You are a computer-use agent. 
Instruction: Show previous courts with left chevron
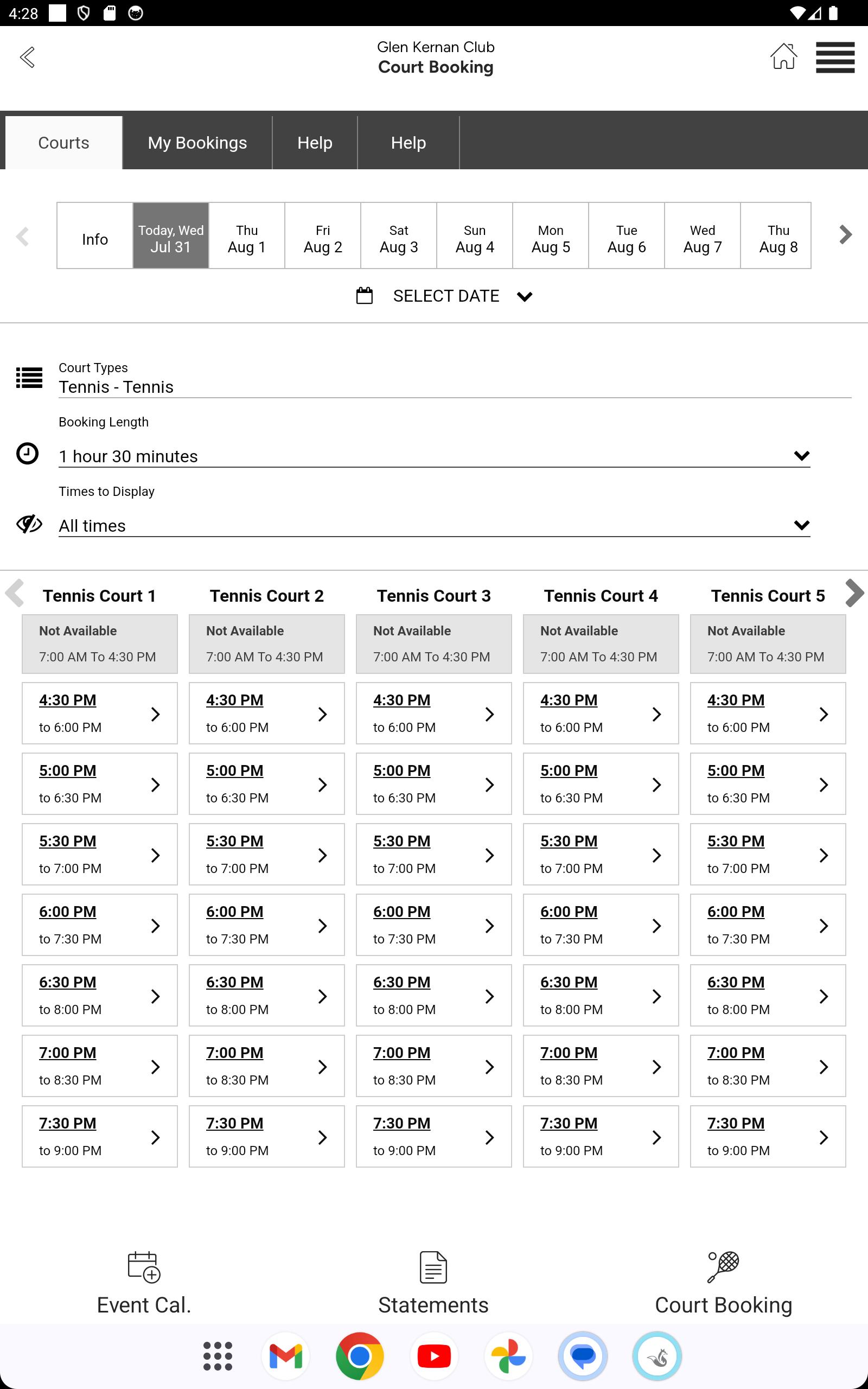tap(14, 593)
